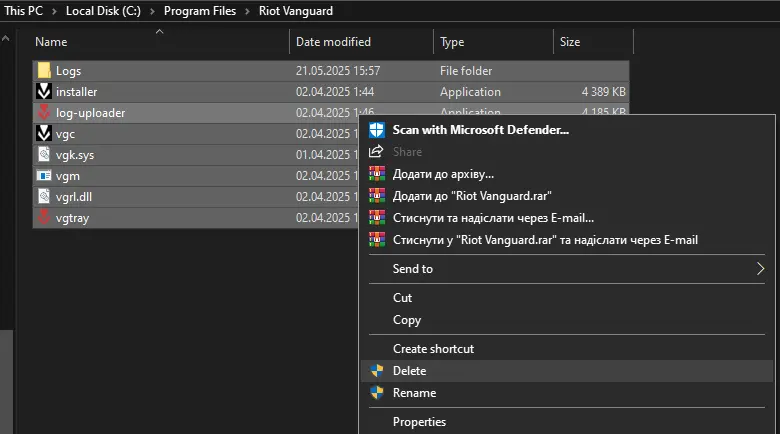780x434 pixels.
Task: Open the Send to submenu
Action: pyautogui.click(x=567, y=269)
